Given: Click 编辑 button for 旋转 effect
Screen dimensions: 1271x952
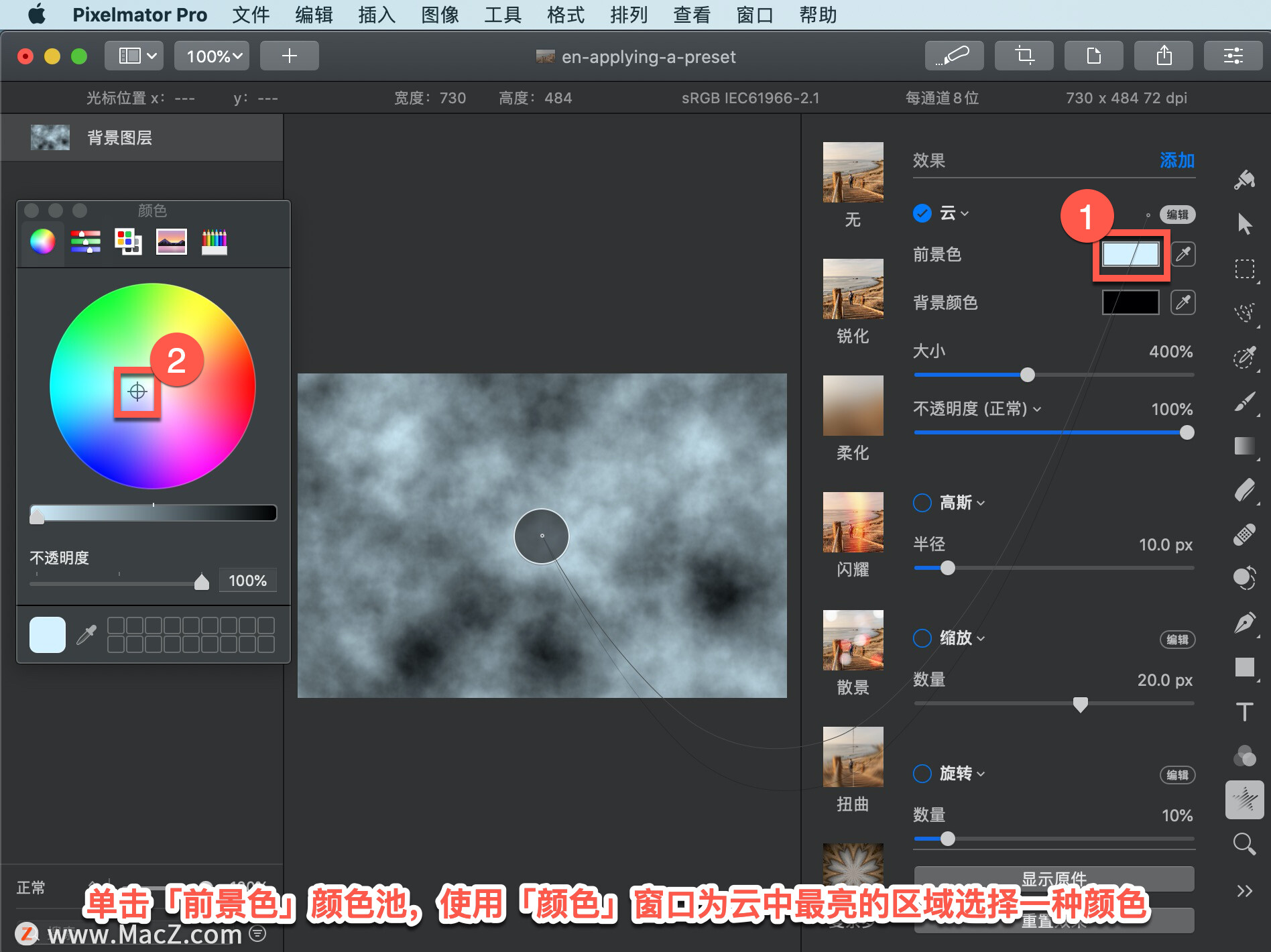Looking at the screenshot, I should [1178, 775].
